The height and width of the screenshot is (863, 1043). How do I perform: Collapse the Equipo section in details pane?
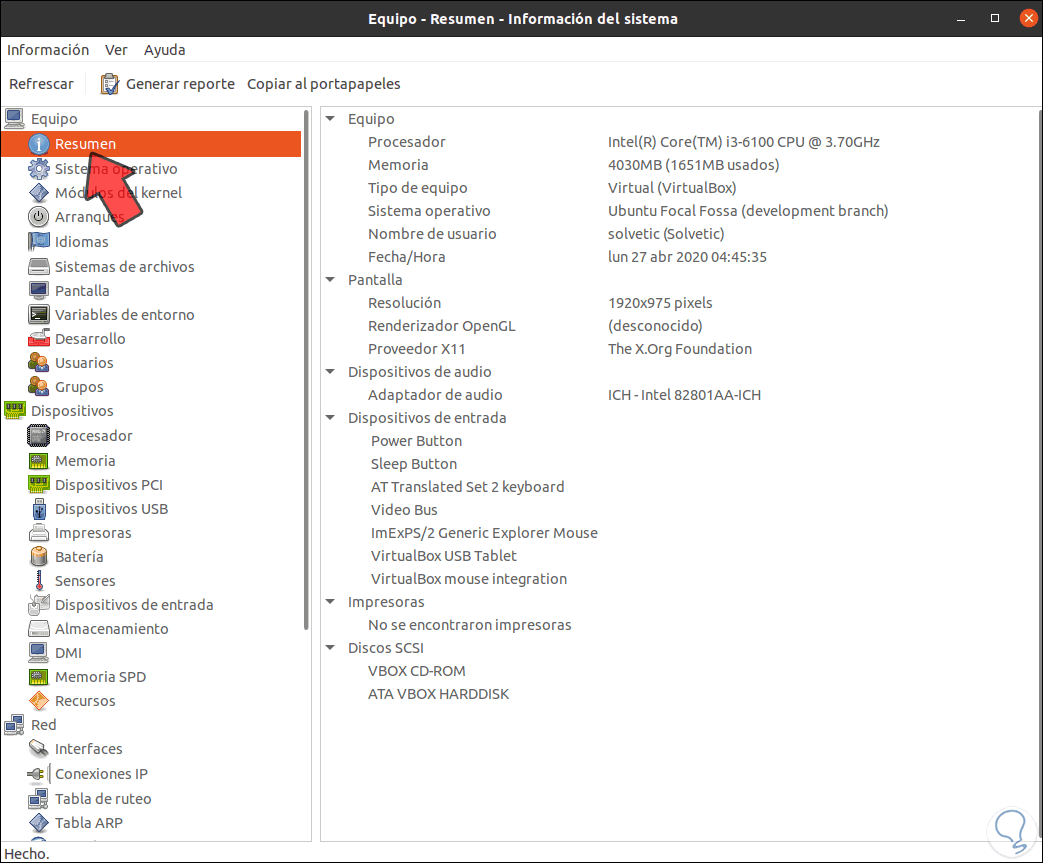point(330,119)
